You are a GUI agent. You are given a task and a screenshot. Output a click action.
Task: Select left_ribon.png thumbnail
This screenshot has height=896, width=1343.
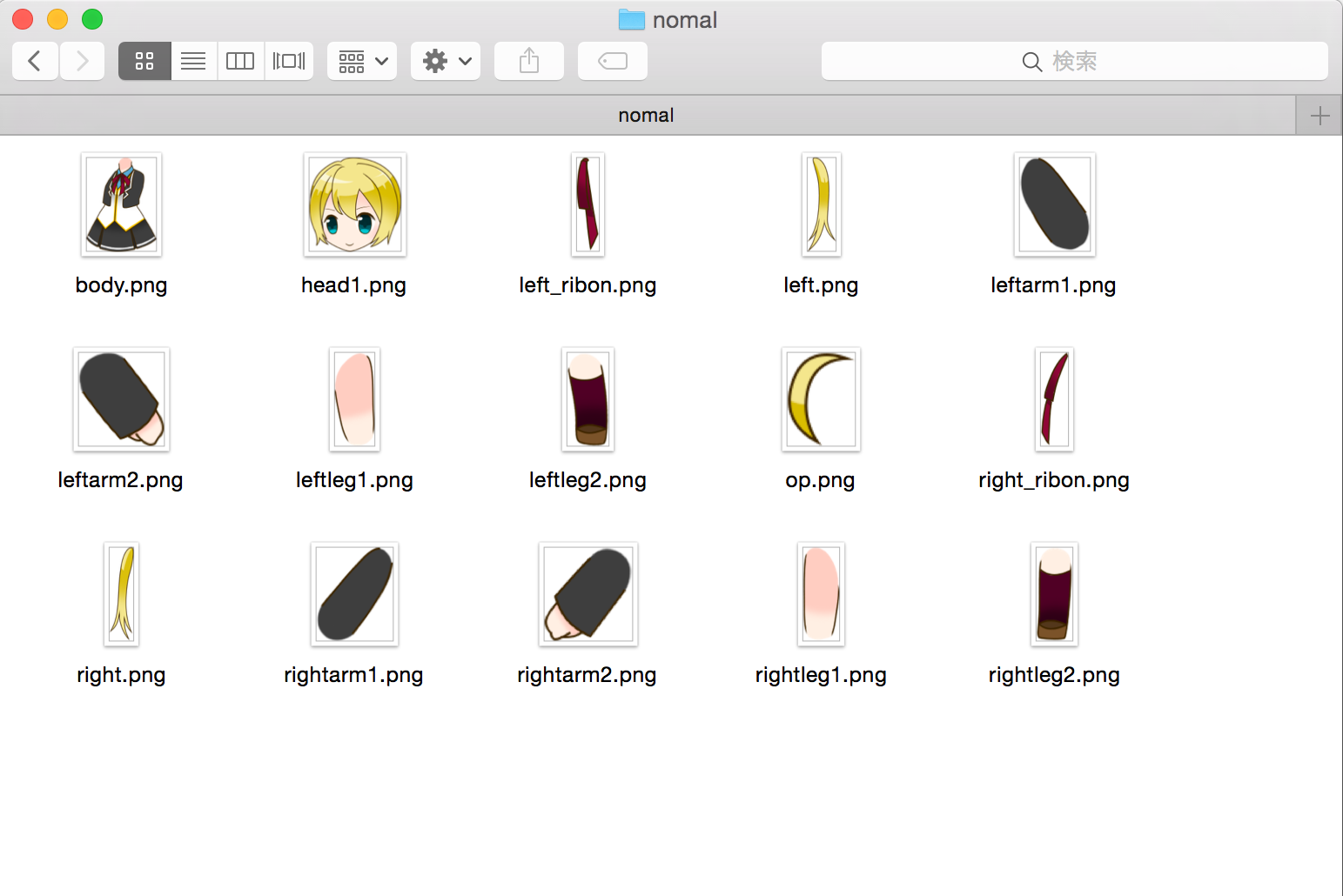point(588,204)
